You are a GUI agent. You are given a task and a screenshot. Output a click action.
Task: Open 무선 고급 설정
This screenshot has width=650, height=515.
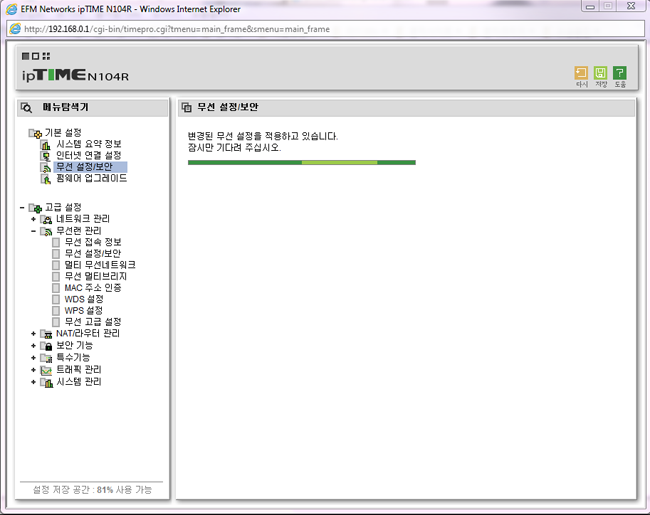click(x=93, y=322)
